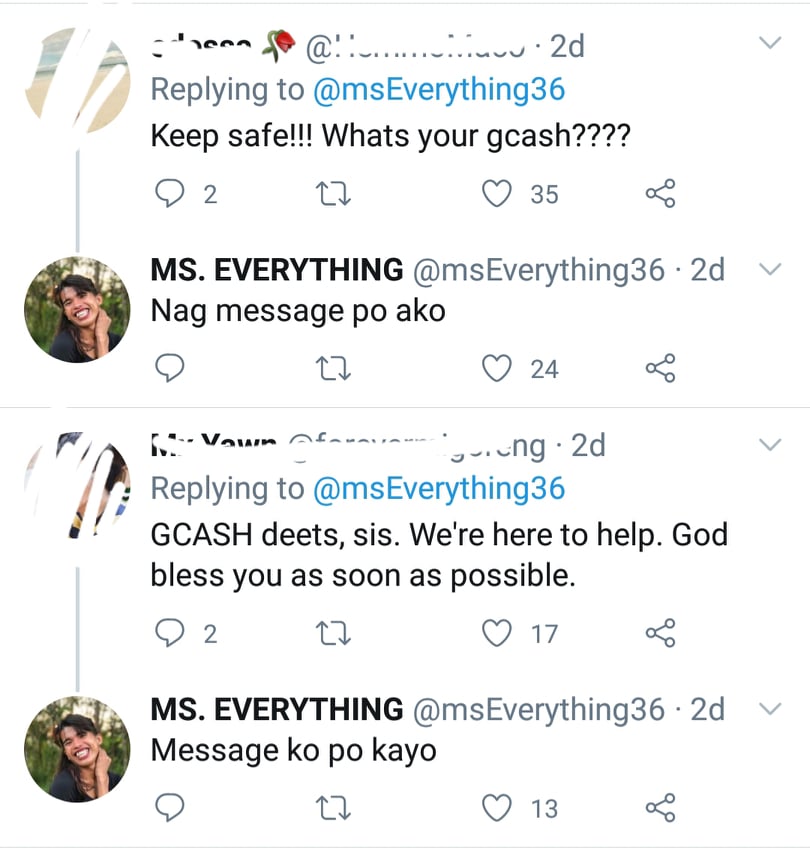Image resolution: width=810 pixels, height=852 pixels.
Task: Like the 'Keep safe!!! Whats your gcash' tweet
Action: (x=497, y=193)
